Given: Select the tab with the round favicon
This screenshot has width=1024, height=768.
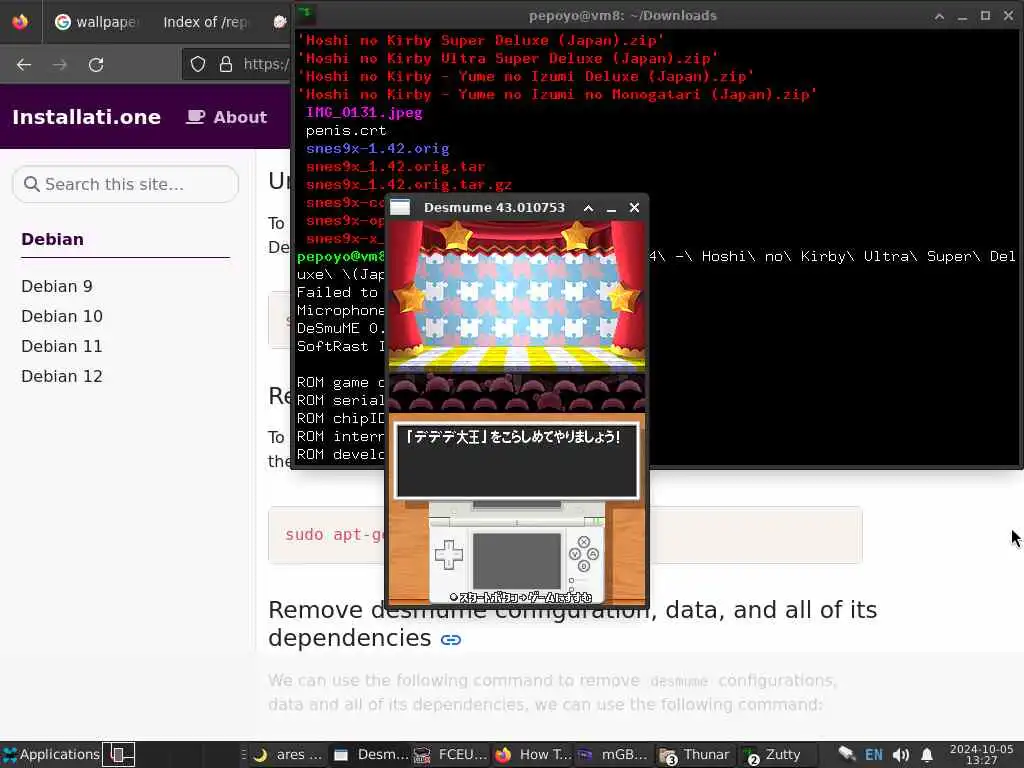Looking at the screenshot, I should pos(280,22).
